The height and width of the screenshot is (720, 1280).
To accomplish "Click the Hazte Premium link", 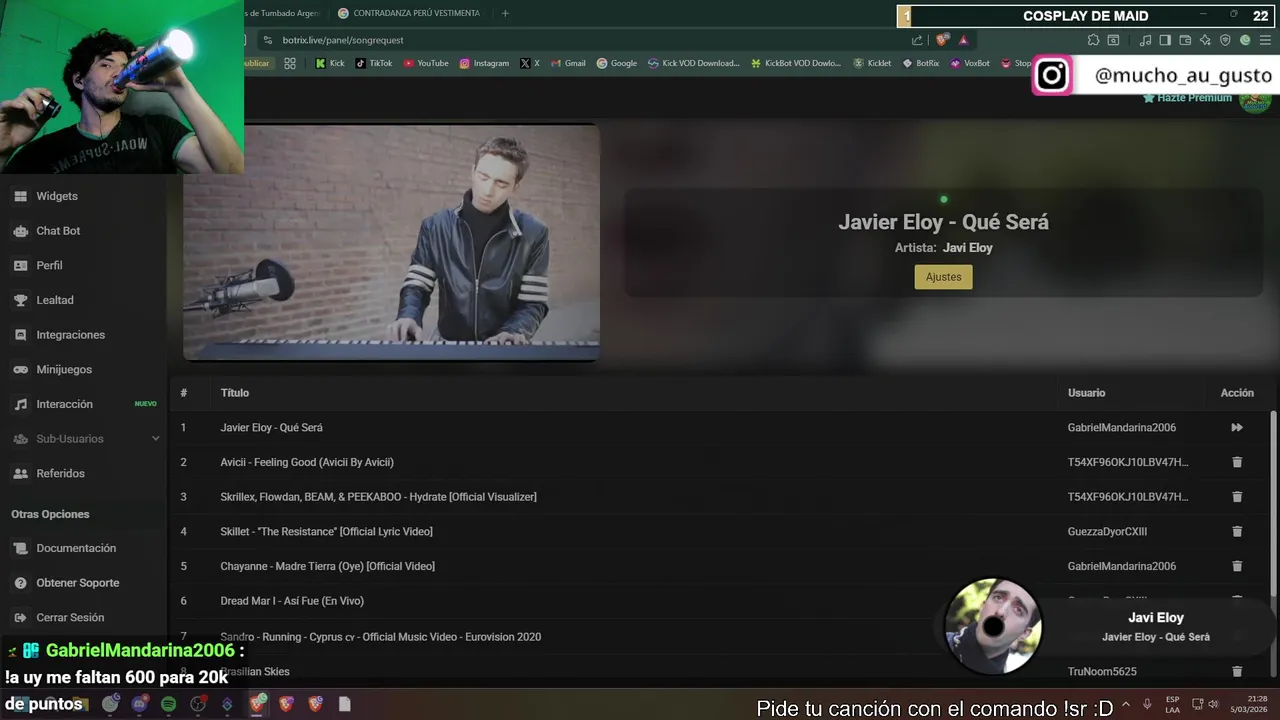I will [1187, 98].
